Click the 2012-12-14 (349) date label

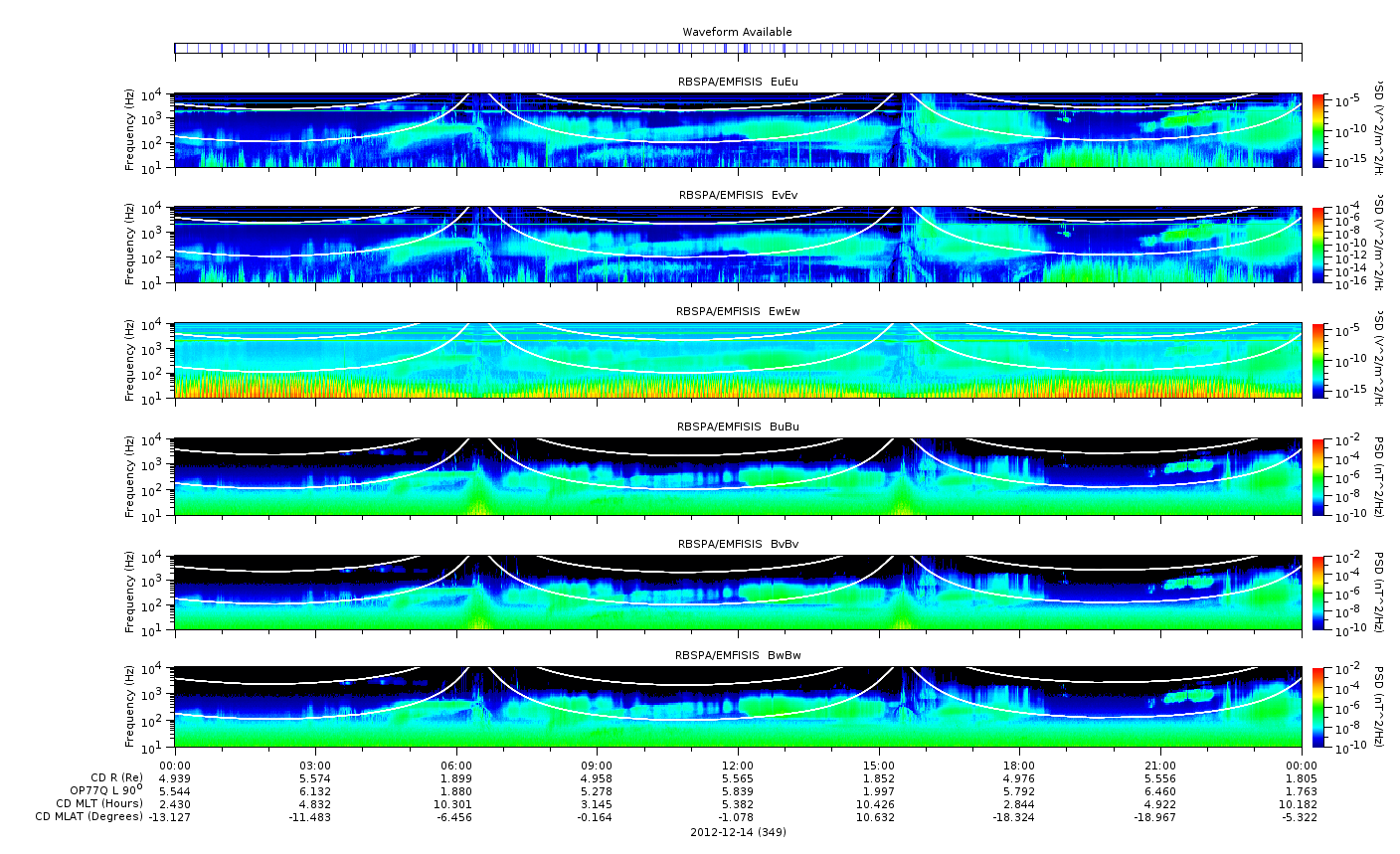(738, 832)
